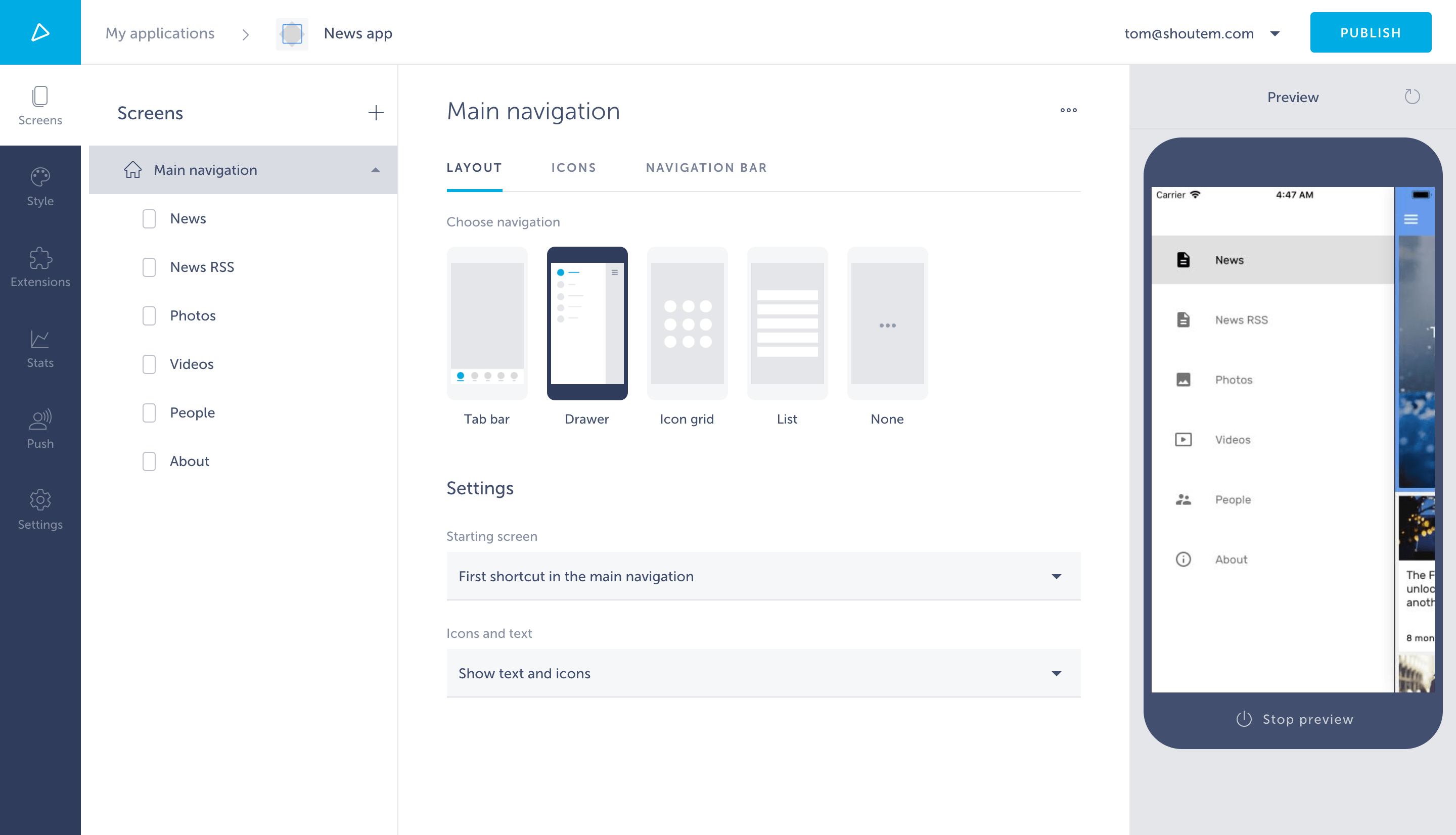
Task: Open the Starting screen dropdown
Action: (x=763, y=576)
